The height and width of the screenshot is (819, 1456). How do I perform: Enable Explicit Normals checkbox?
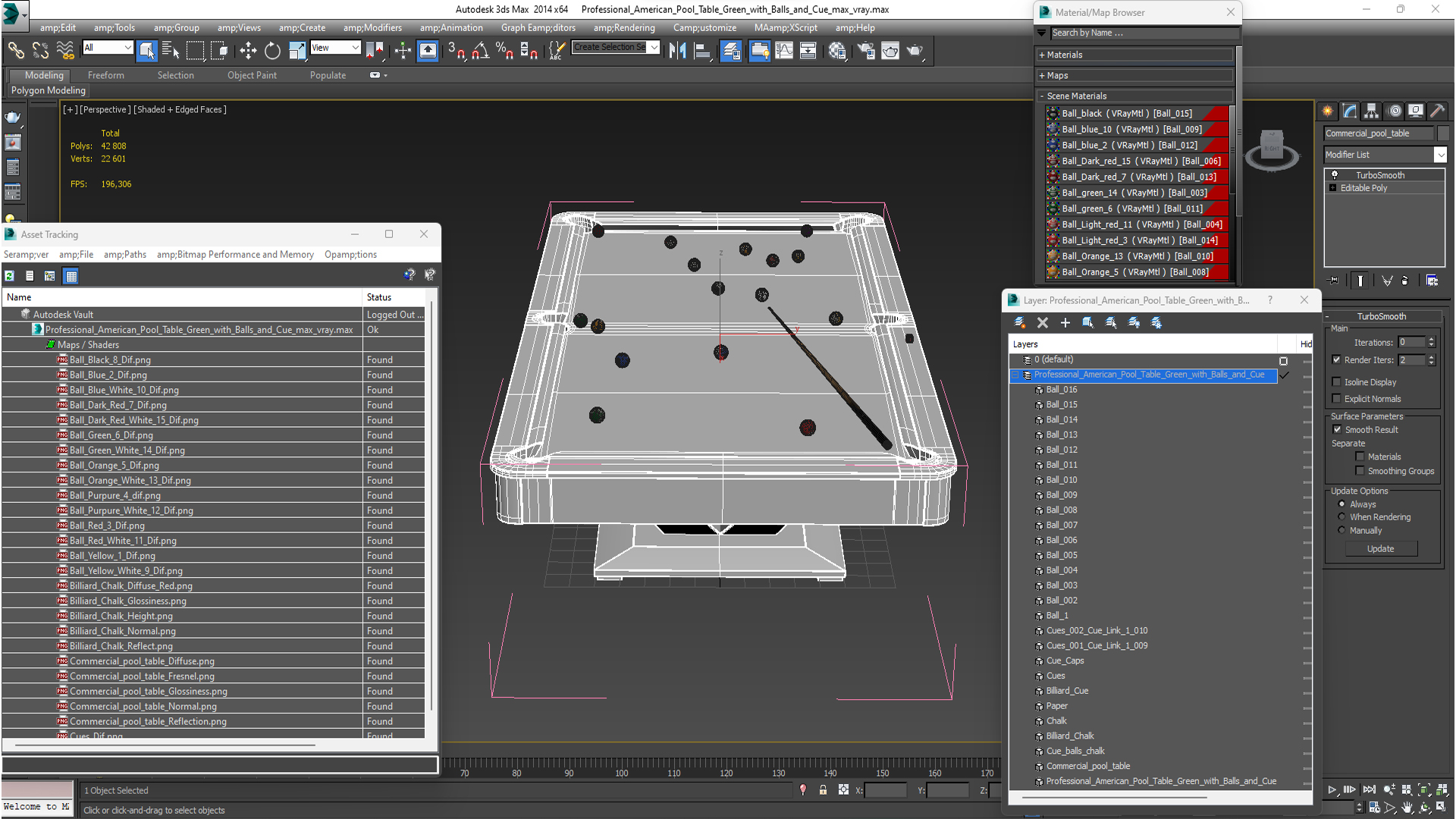[1336, 398]
